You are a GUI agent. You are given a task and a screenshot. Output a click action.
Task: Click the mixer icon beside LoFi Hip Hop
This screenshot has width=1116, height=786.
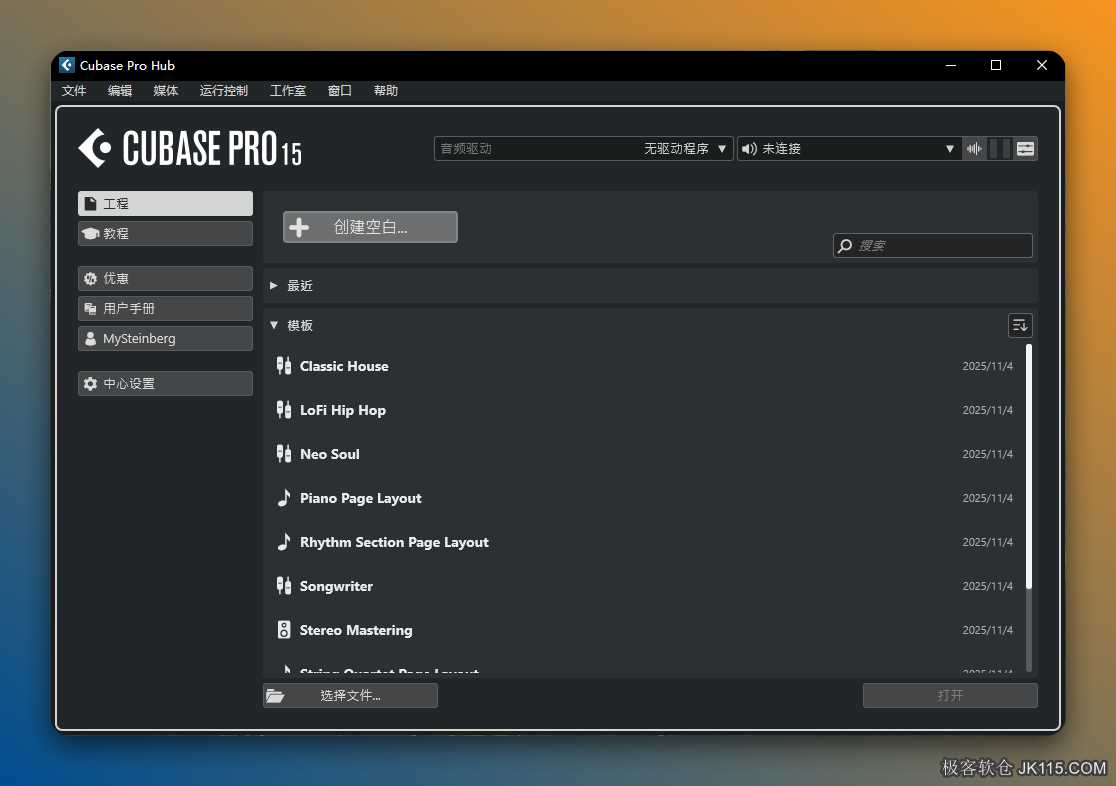(x=283, y=410)
